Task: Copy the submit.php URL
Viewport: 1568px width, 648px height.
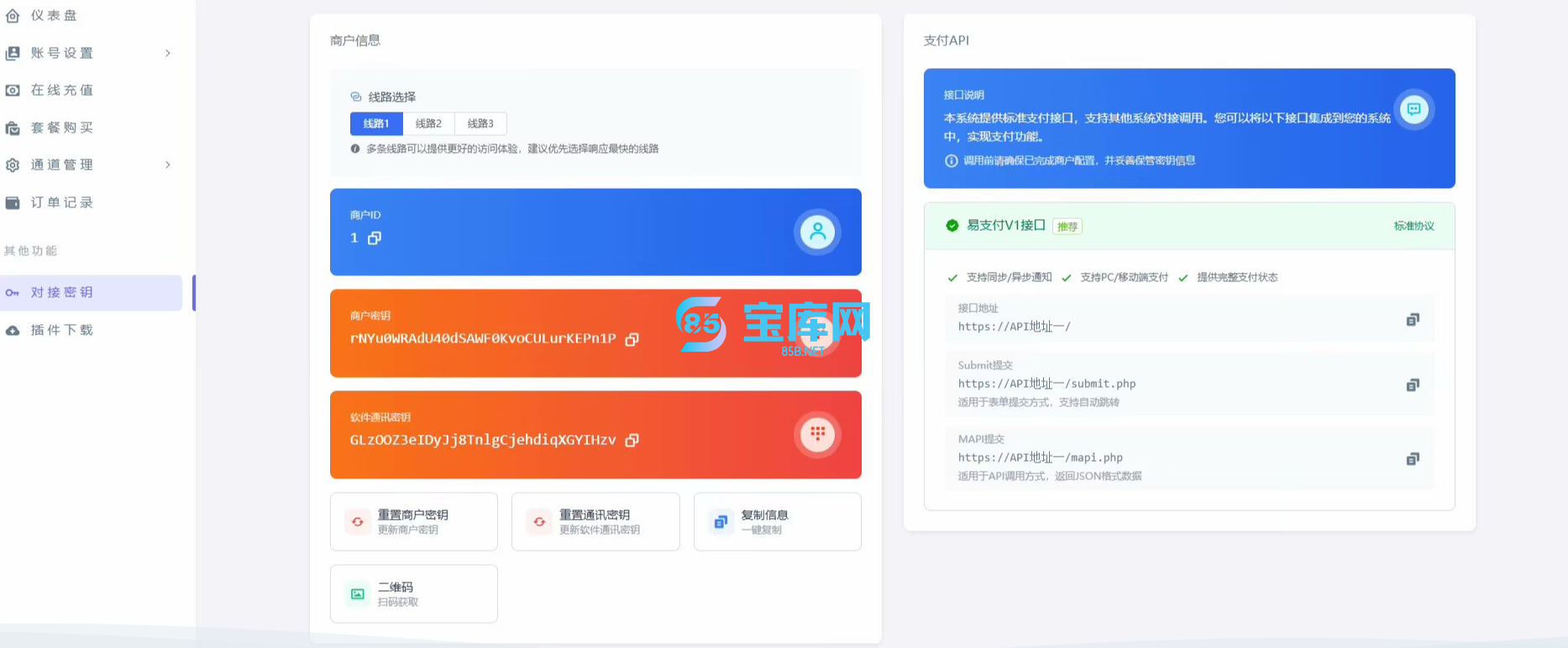Action: 1413,385
